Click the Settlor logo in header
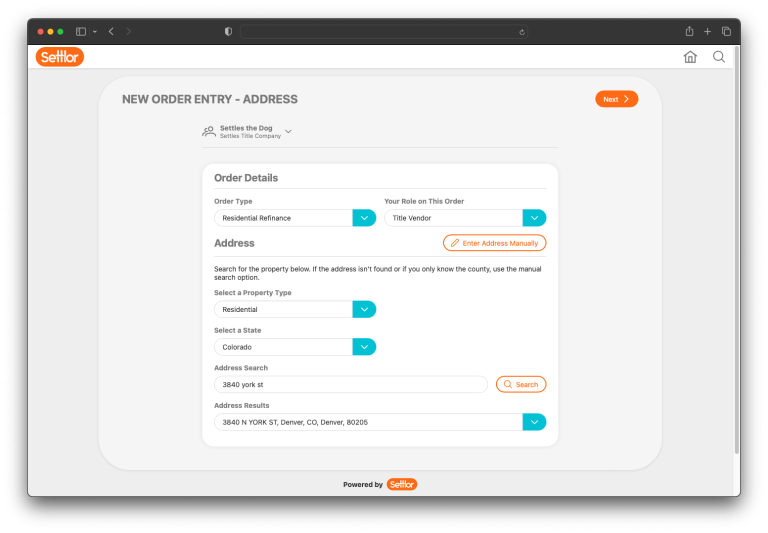The width and height of the screenshot is (768, 533). coord(59,57)
